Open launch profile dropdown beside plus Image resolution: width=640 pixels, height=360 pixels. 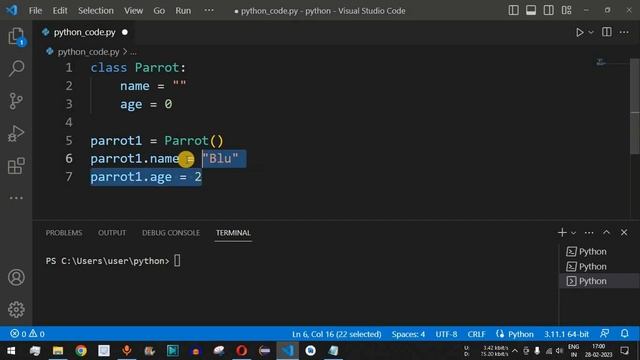[x=573, y=233]
